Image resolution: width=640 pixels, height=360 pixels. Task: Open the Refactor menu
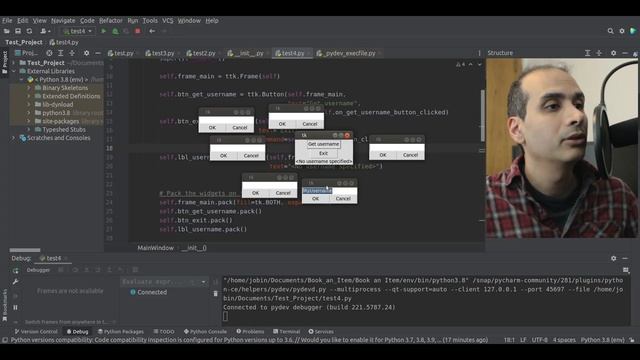coord(111,20)
